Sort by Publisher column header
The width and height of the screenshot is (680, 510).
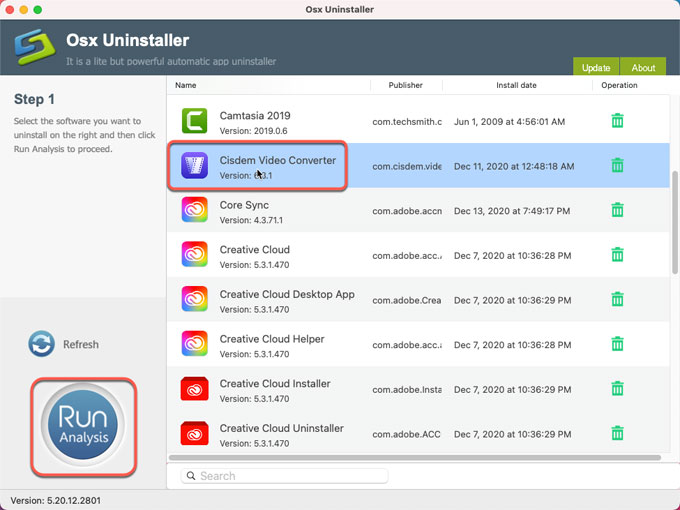click(x=405, y=85)
